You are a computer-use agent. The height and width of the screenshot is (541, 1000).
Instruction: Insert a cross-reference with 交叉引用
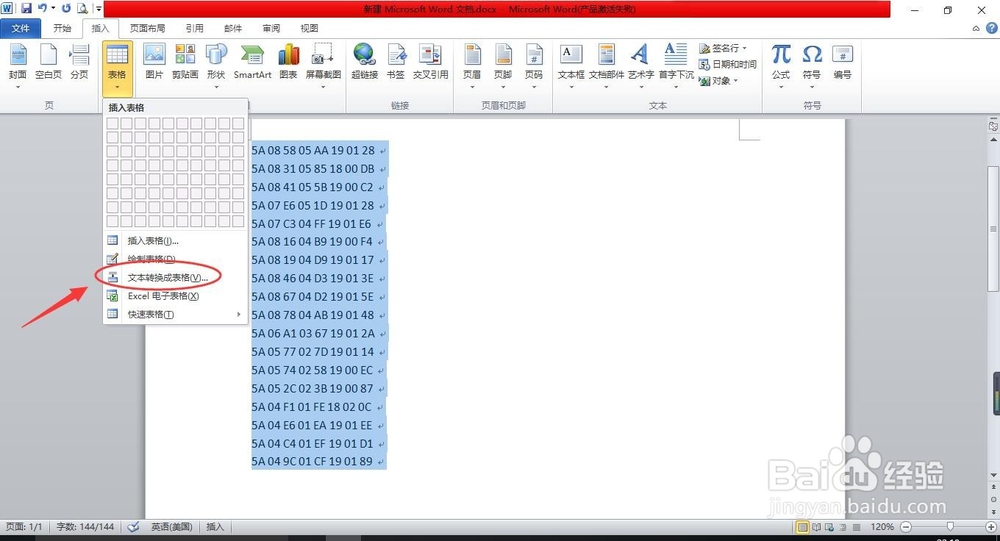(430, 63)
